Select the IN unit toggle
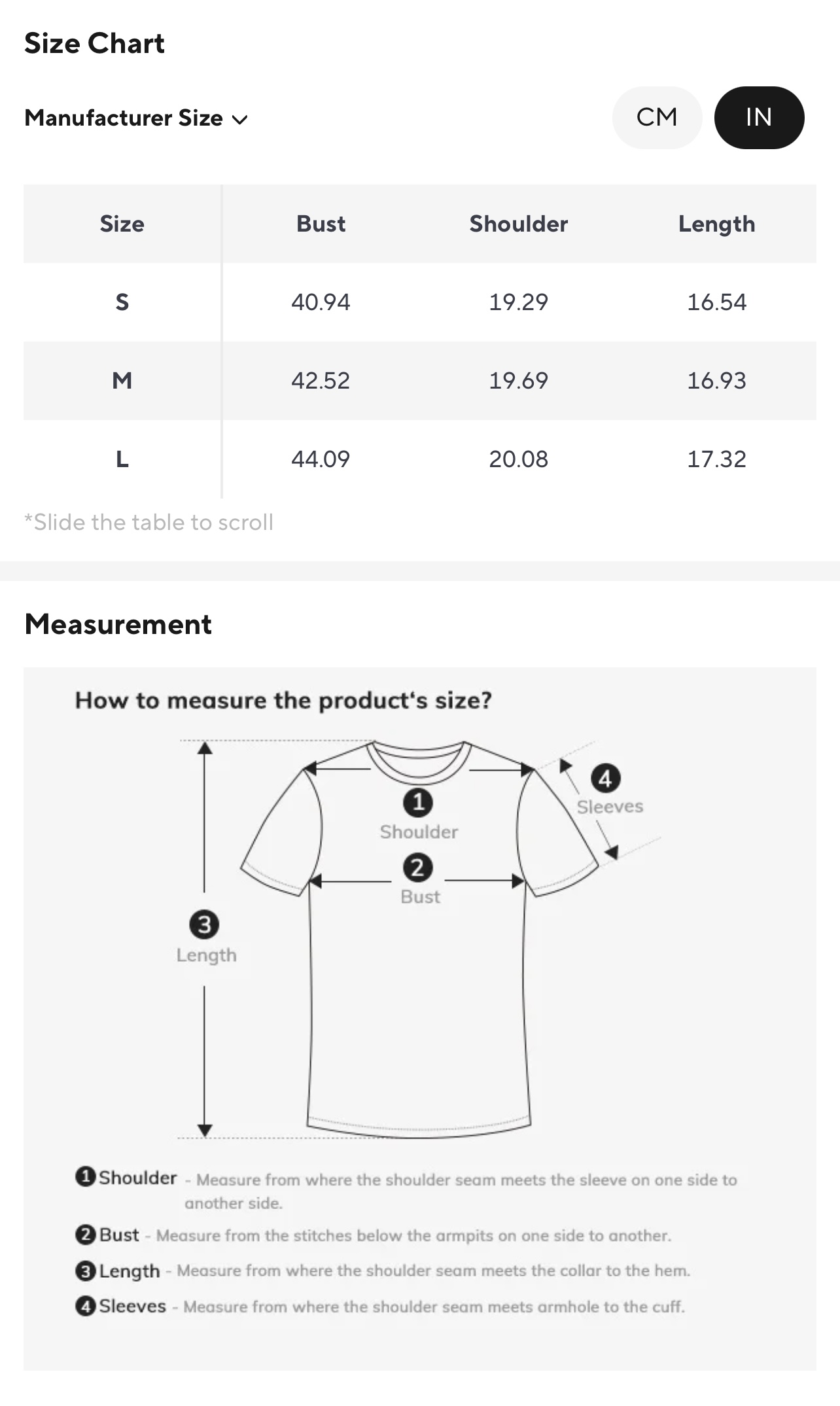 (x=759, y=118)
